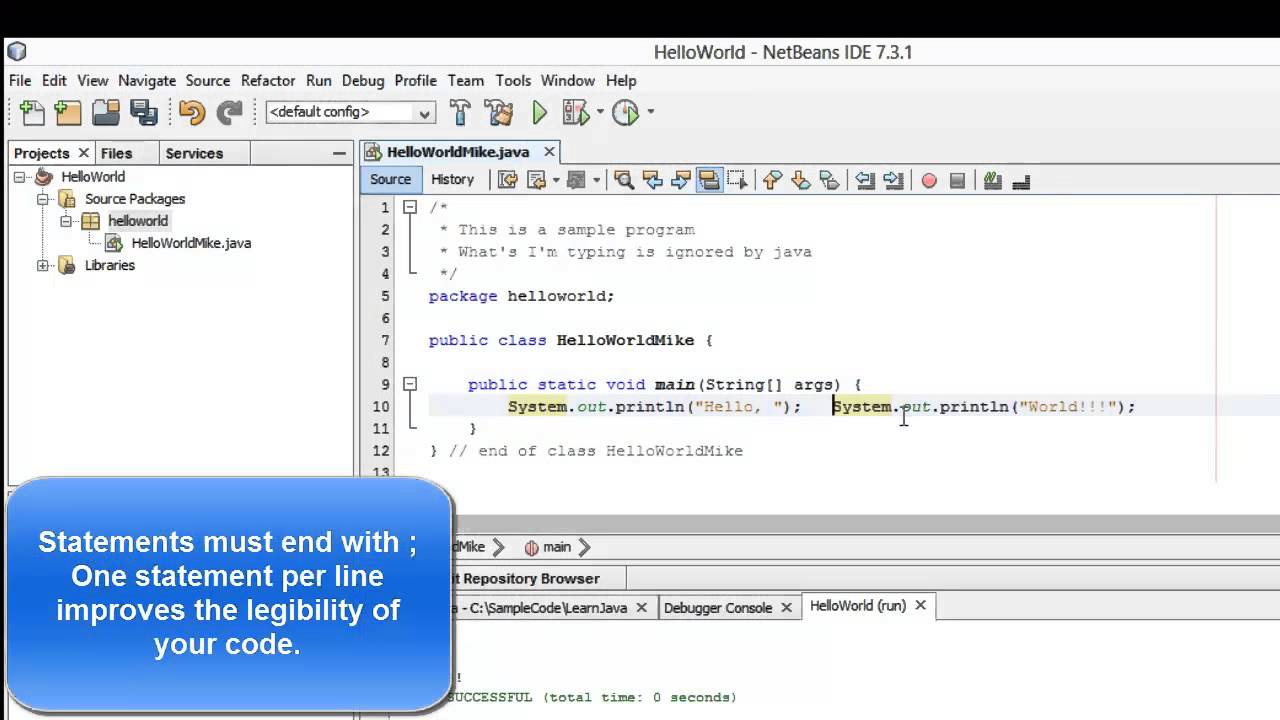1280x720 pixels.
Task: Click the Open Project toolbar icon
Action: tap(106, 113)
